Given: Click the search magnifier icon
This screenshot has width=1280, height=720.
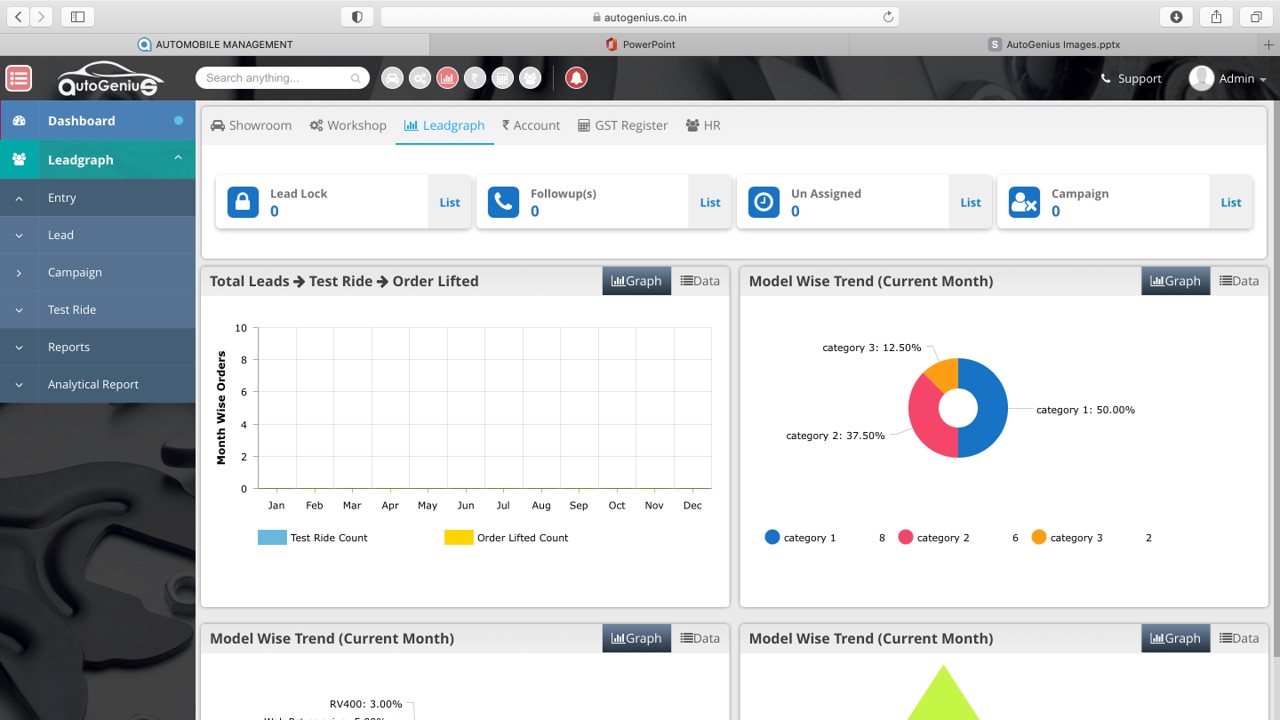Looking at the screenshot, I should click(x=356, y=78).
